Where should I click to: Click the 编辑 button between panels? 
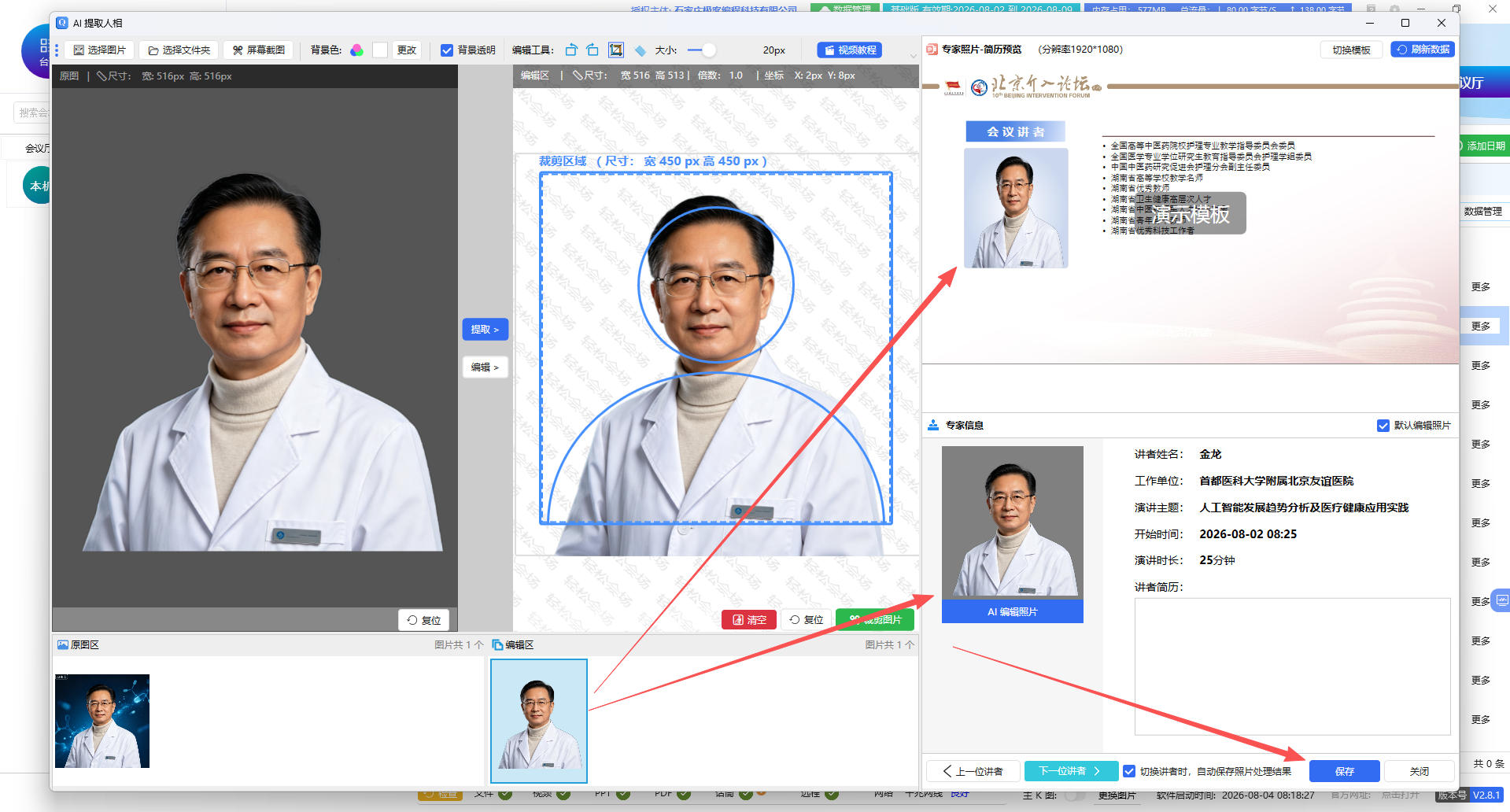tap(485, 367)
